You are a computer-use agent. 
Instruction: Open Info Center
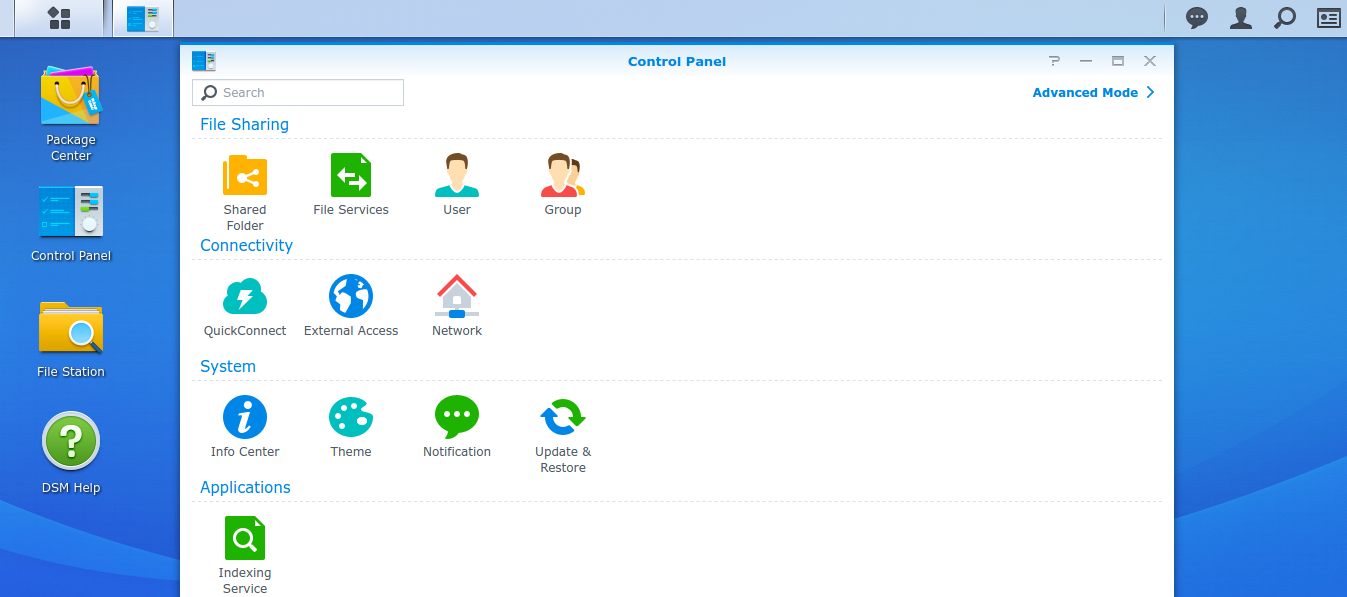click(x=245, y=418)
